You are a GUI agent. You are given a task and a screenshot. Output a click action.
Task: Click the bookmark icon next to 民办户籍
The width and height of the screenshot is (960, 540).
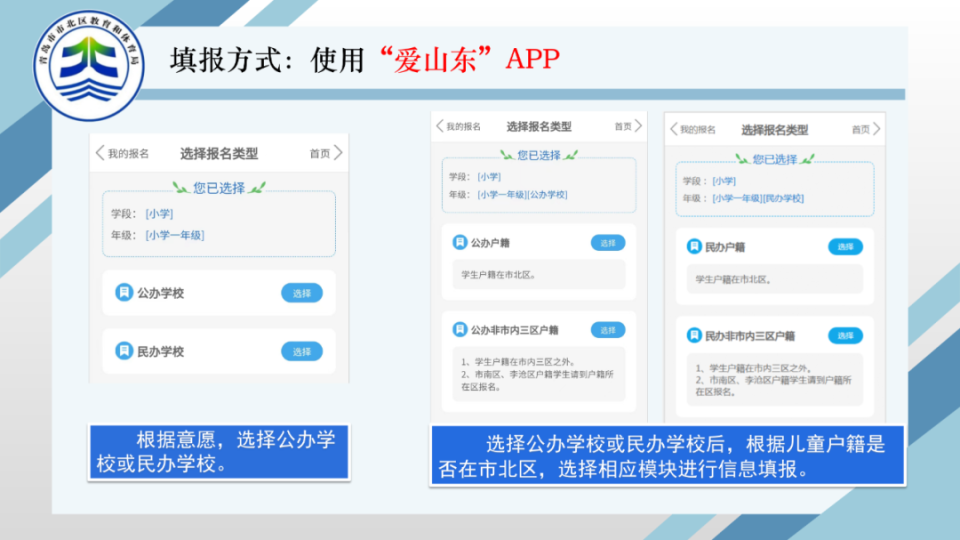click(694, 247)
